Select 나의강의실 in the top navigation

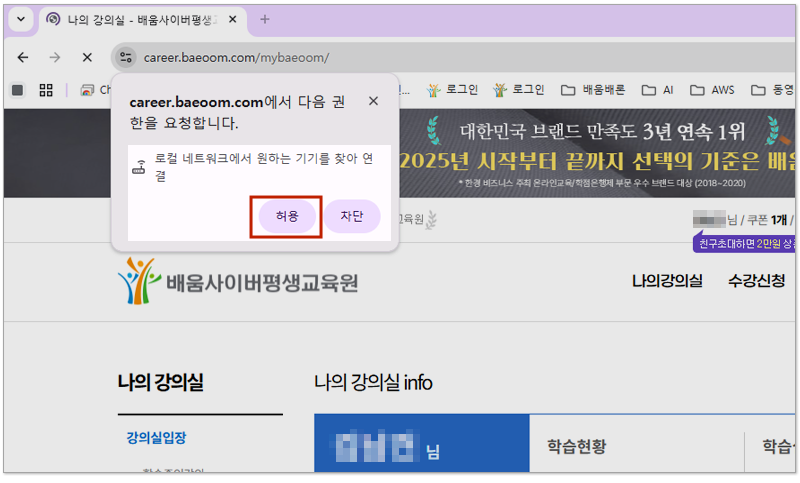point(667,281)
